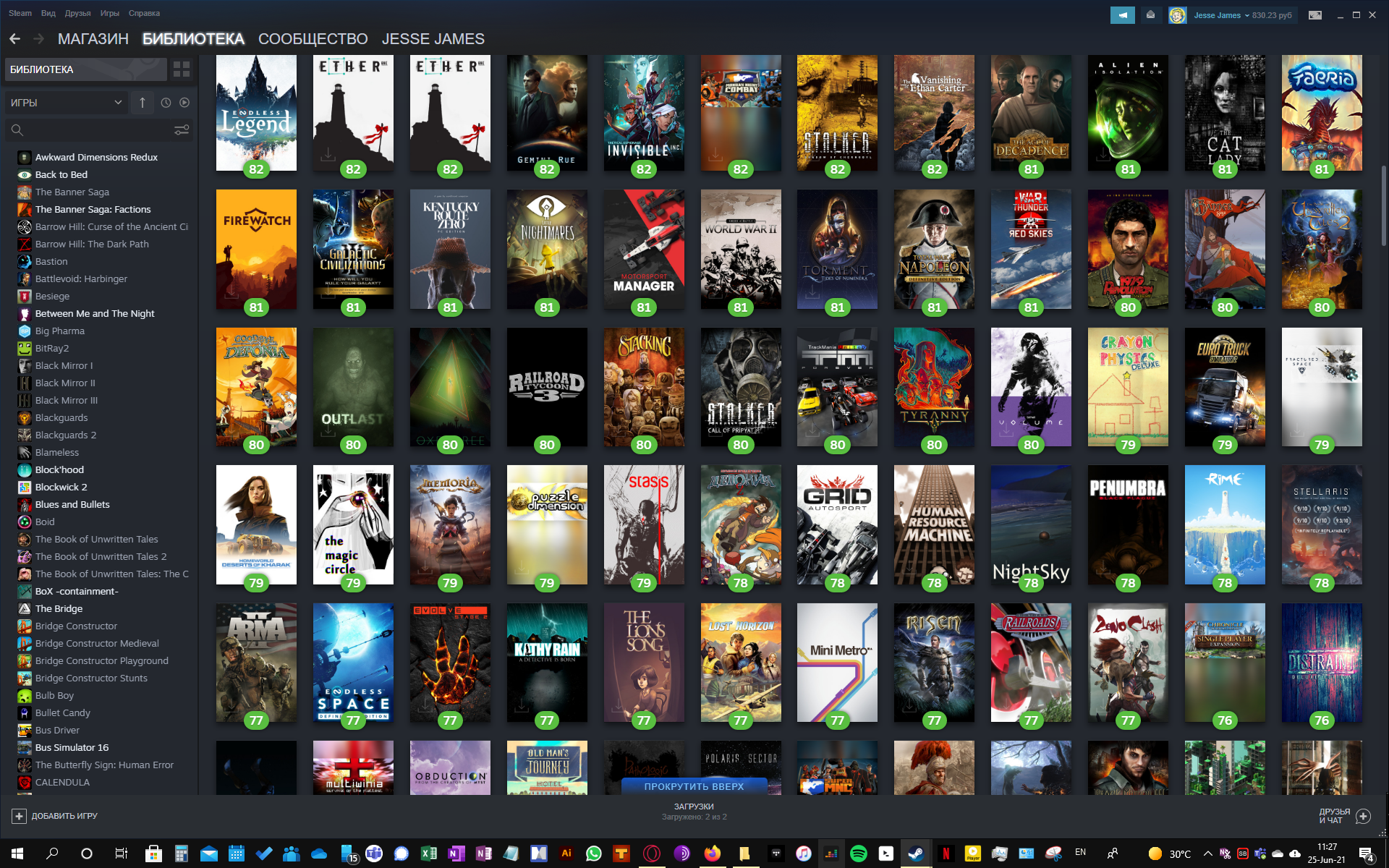This screenshot has width=1389, height=868.
Task: Open Spotify from the taskbar
Action: [x=859, y=854]
